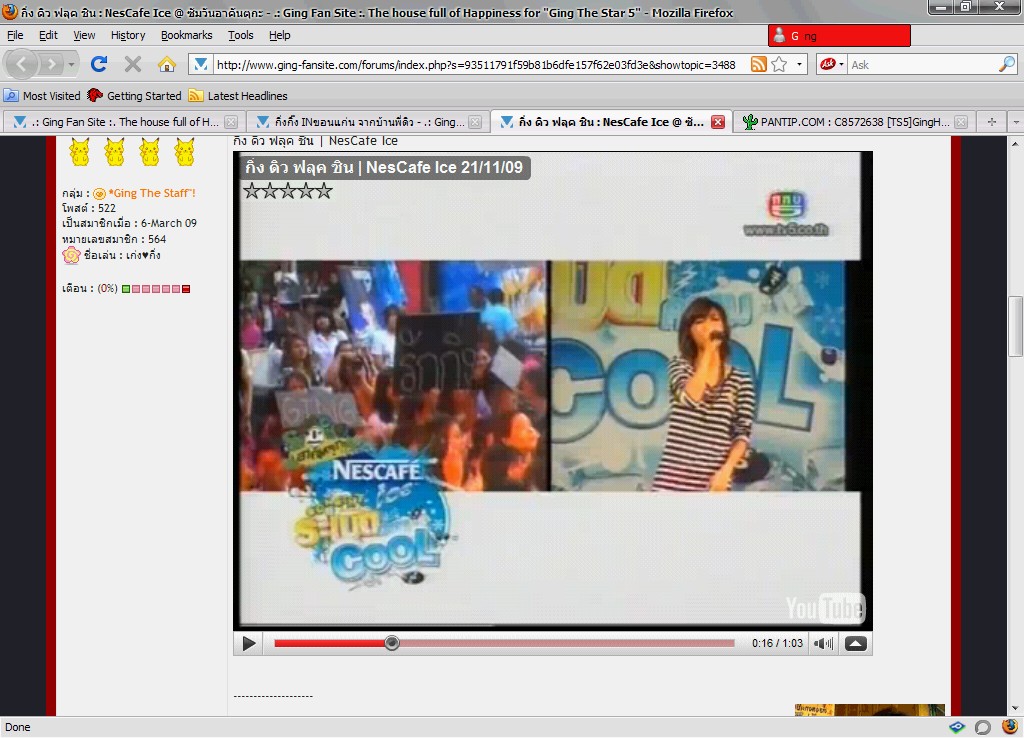Image resolution: width=1024 pixels, height=738 pixels.
Task: Open the View menu
Action: tap(84, 35)
